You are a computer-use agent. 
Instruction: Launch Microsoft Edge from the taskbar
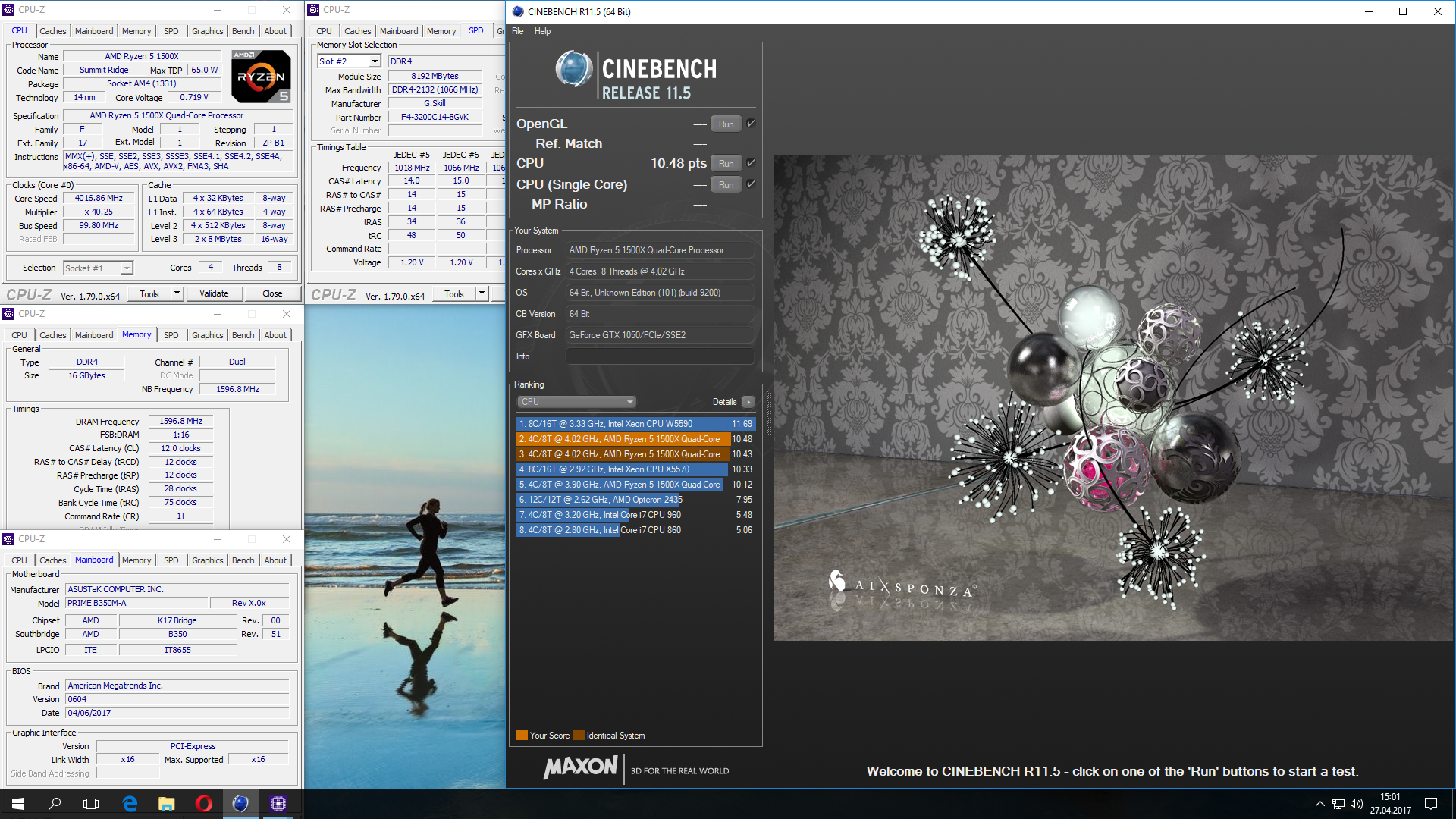point(130,804)
